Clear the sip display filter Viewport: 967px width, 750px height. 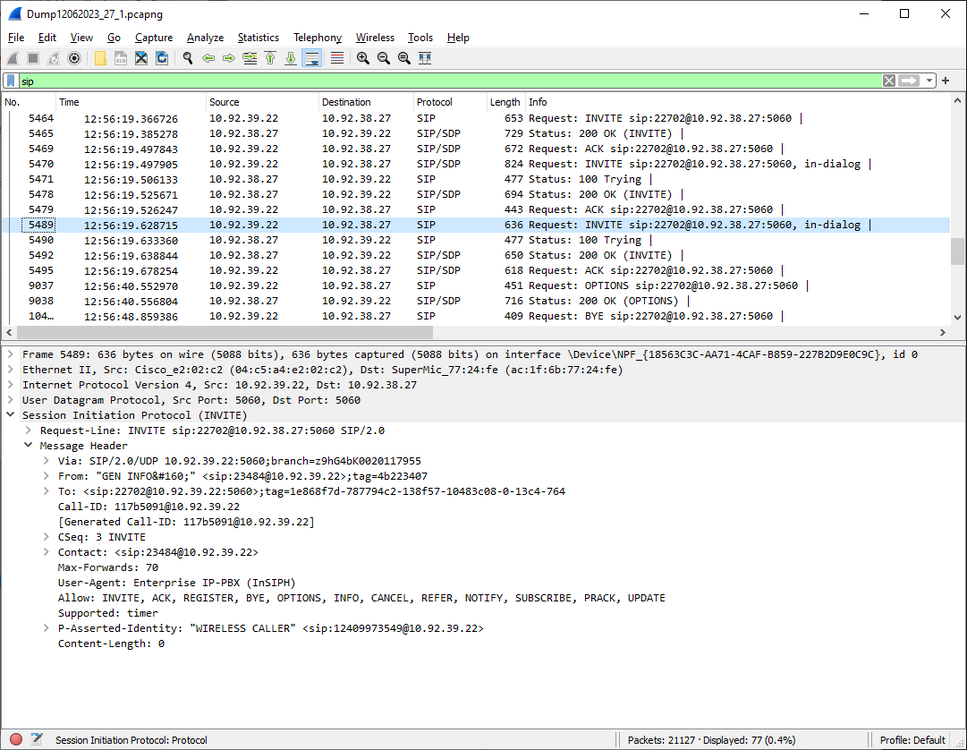[x=889, y=81]
